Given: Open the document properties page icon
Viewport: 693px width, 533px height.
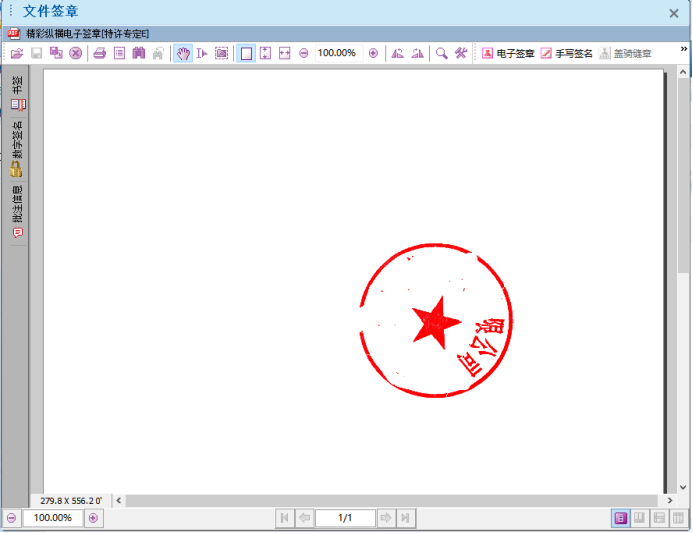Looking at the screenshot, I should (119, 53).
